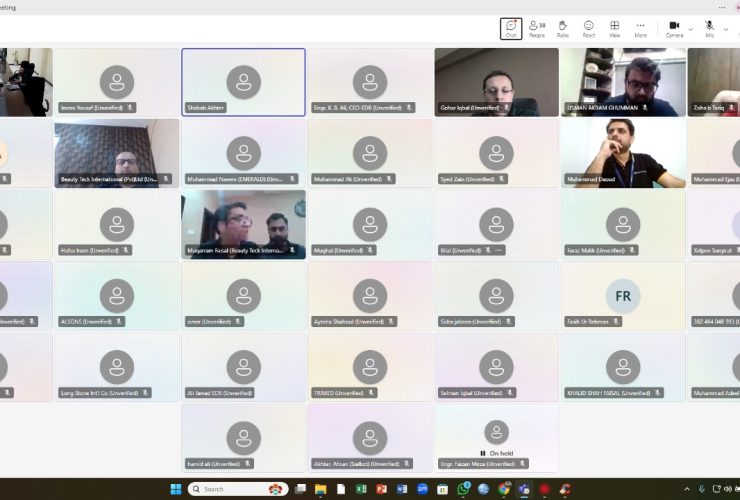The height and width of the screenshot is (500, 740).
Task: Open WhatsApp from the taskbar
Action: click(x=464, y=489)
